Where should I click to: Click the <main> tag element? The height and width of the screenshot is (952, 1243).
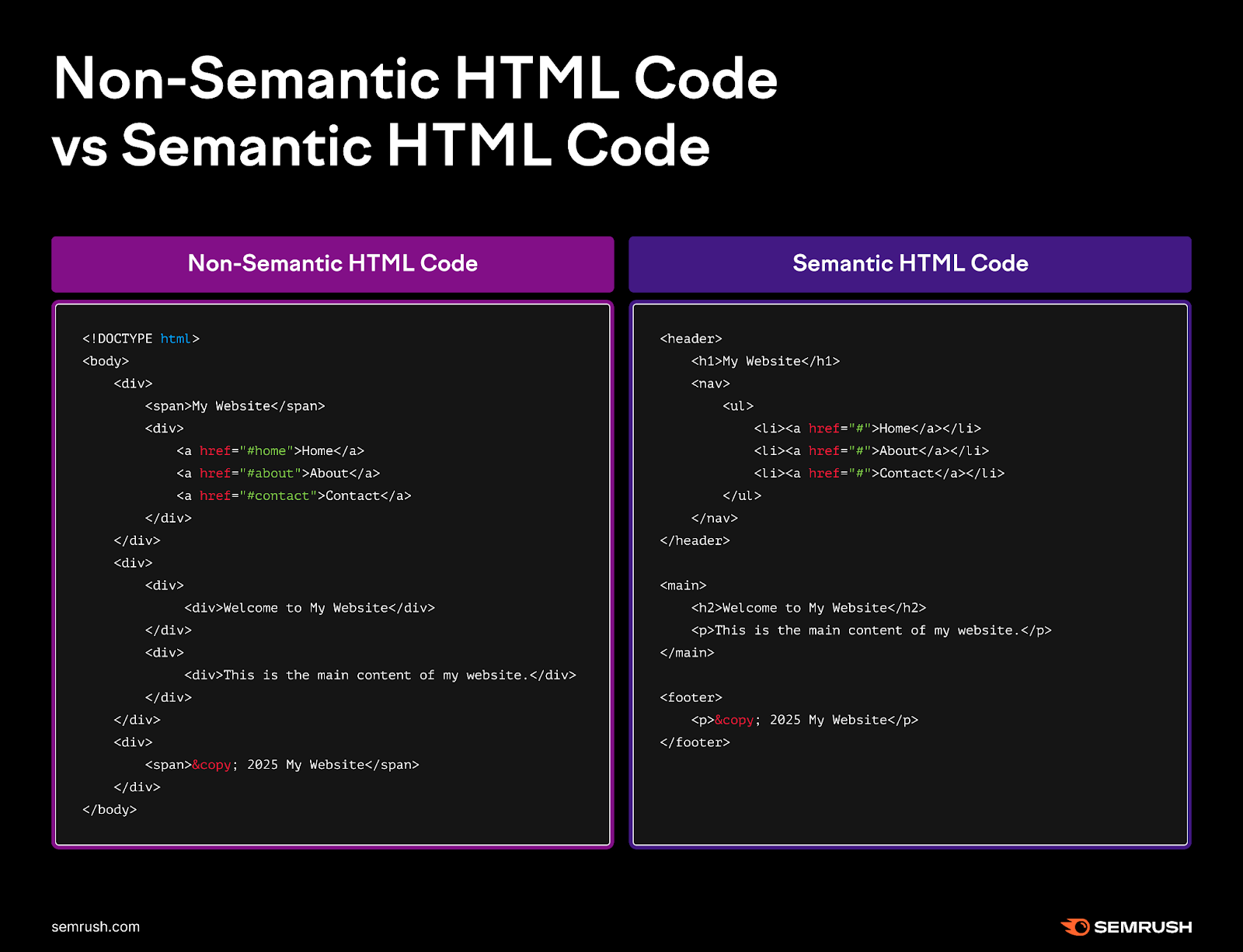pyautogui.click(x=683, y=585)
